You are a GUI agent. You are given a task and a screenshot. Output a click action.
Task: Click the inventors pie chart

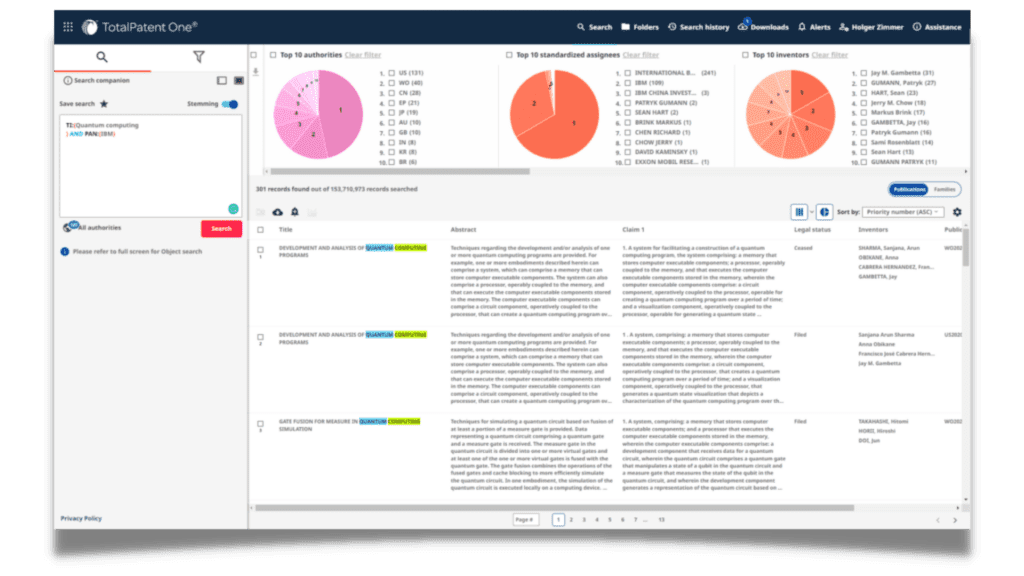[x=790, y=114]
